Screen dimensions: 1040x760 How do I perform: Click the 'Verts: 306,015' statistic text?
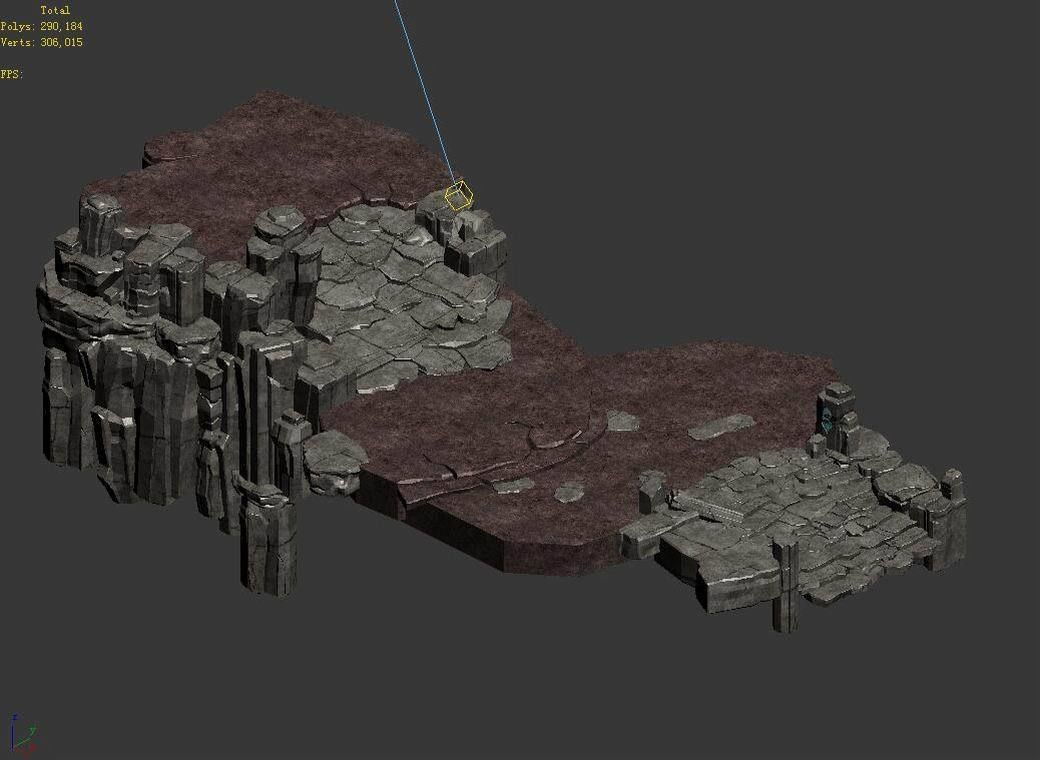tap(41, 42)
